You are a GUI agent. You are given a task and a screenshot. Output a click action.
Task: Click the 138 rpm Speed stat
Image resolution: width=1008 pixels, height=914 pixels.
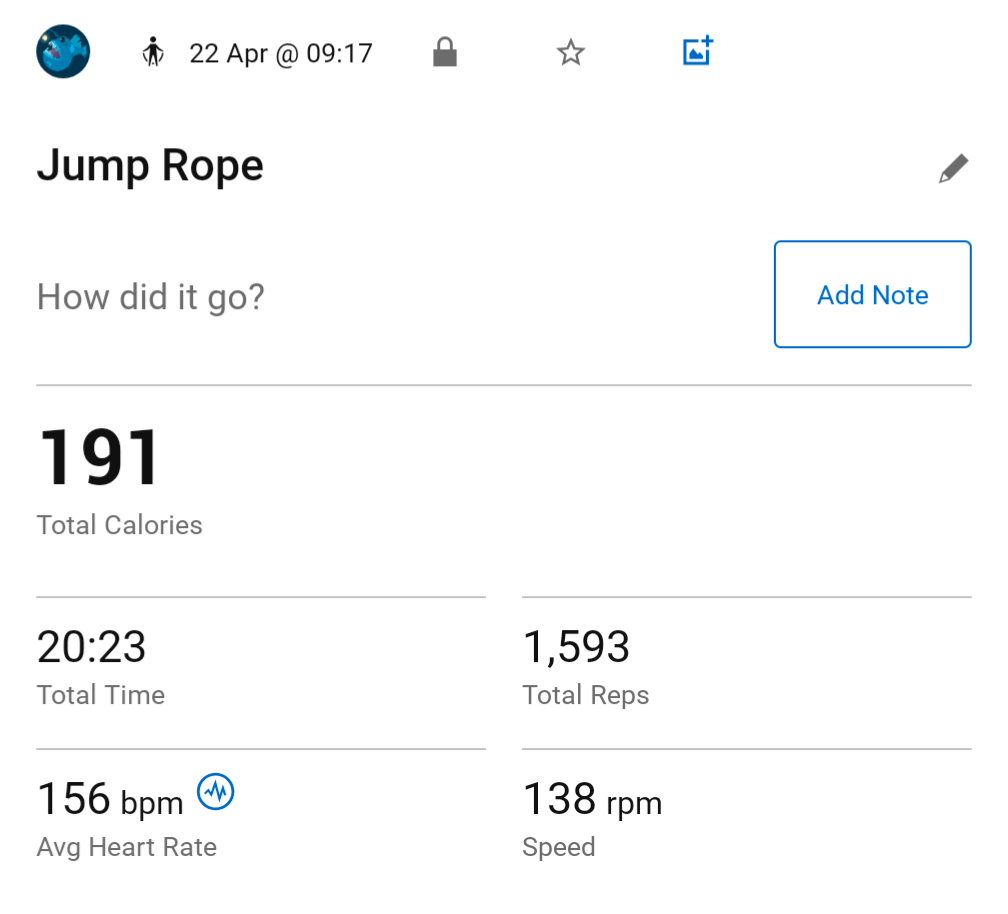(592, 800)
